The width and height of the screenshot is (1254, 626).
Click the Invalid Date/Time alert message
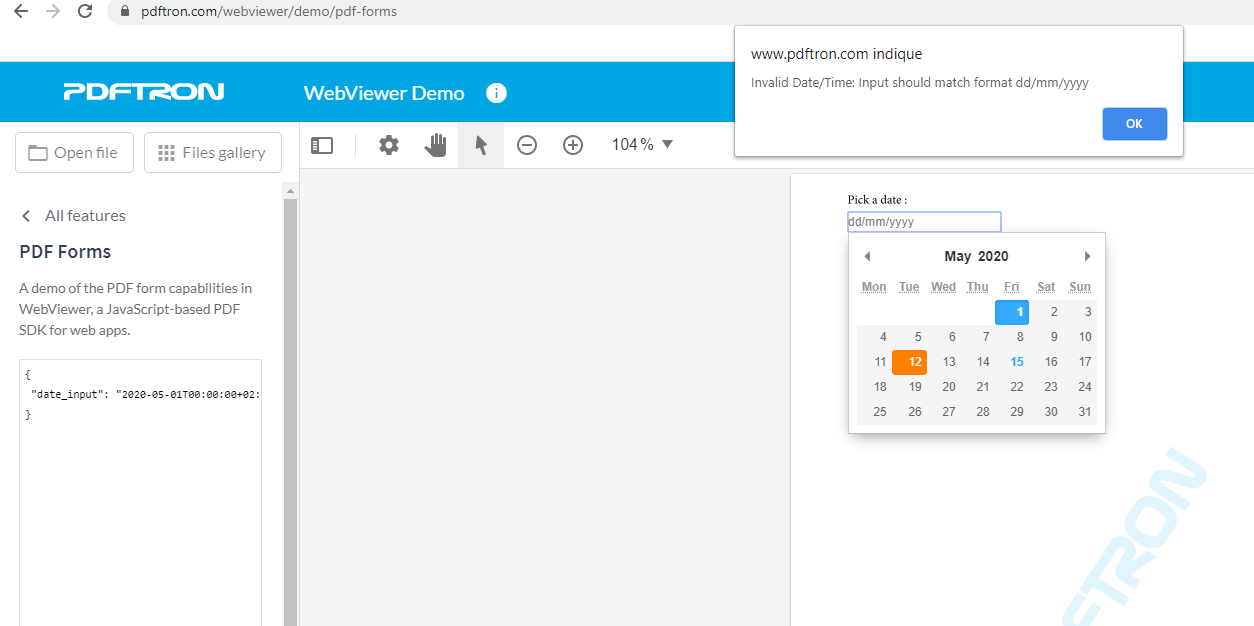click(920, 83)
